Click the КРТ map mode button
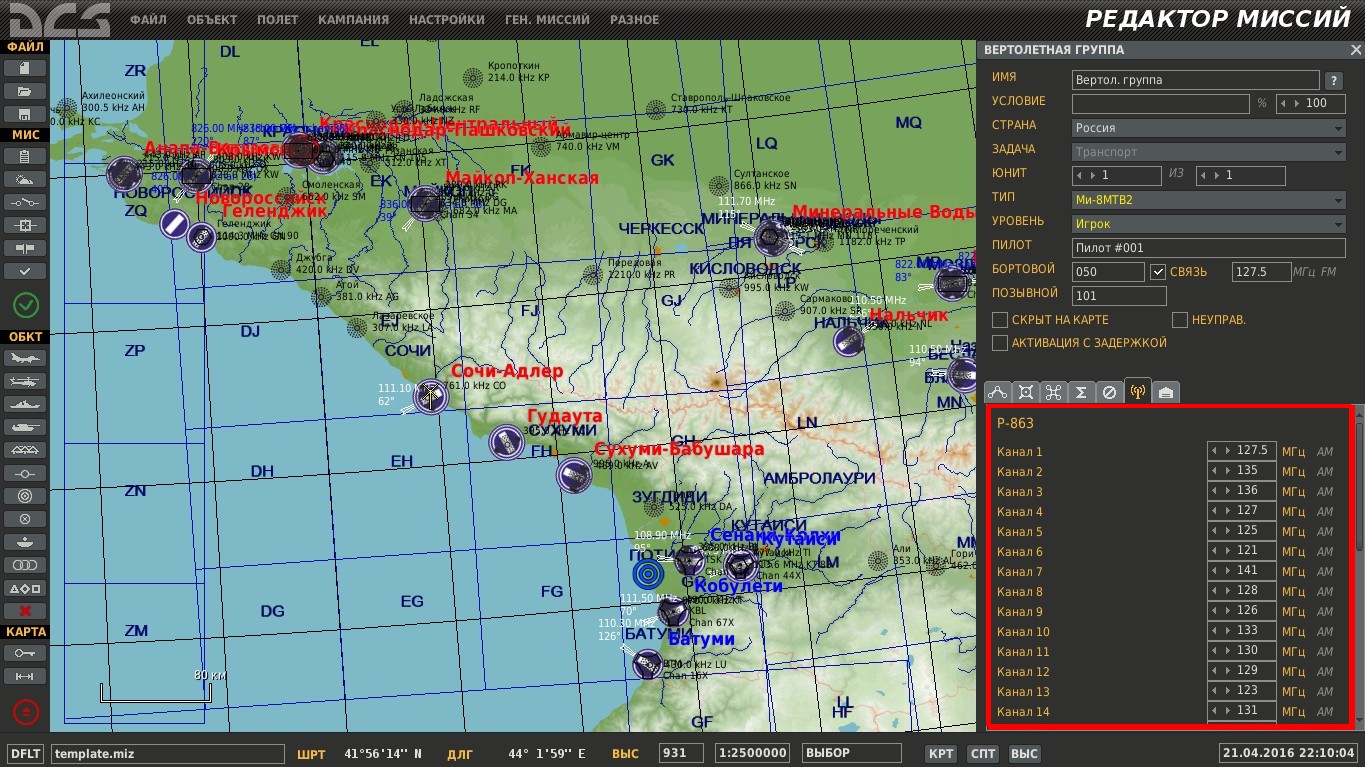The width and height of the screenshot is (1365, 767). 941,753
